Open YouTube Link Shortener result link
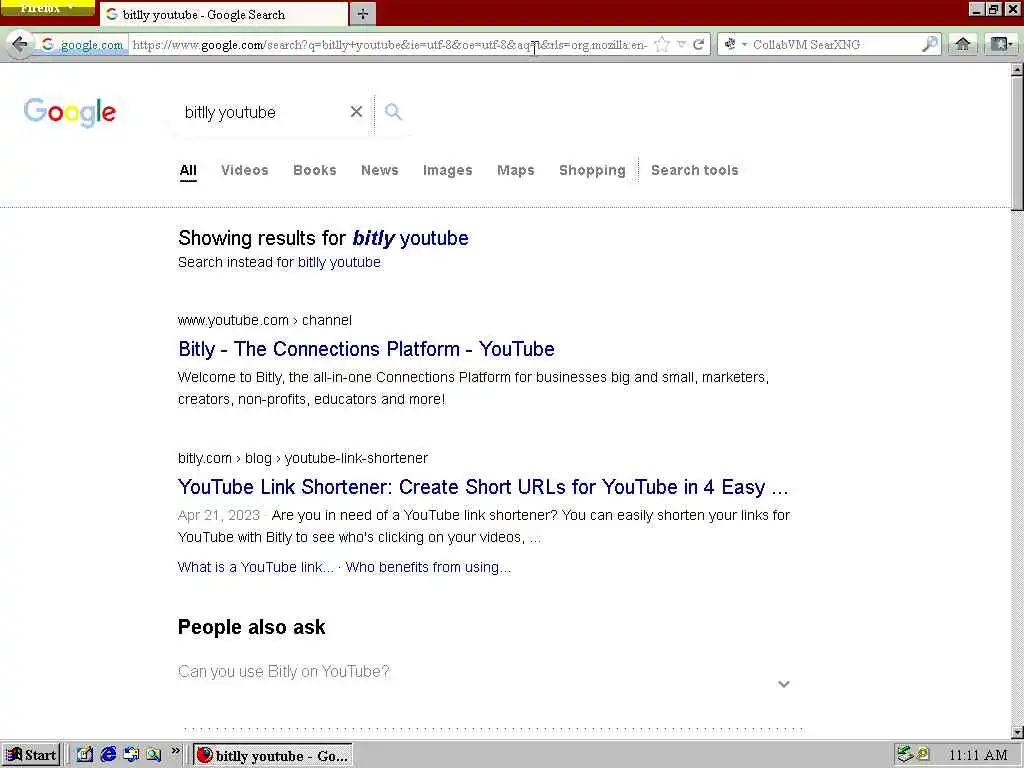This screenshot has height=768, width=1024. tap(483, 487)
